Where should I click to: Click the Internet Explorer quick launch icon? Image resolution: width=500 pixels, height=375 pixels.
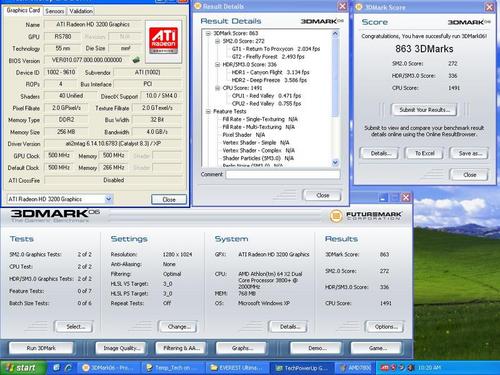[x=68, y=368]
